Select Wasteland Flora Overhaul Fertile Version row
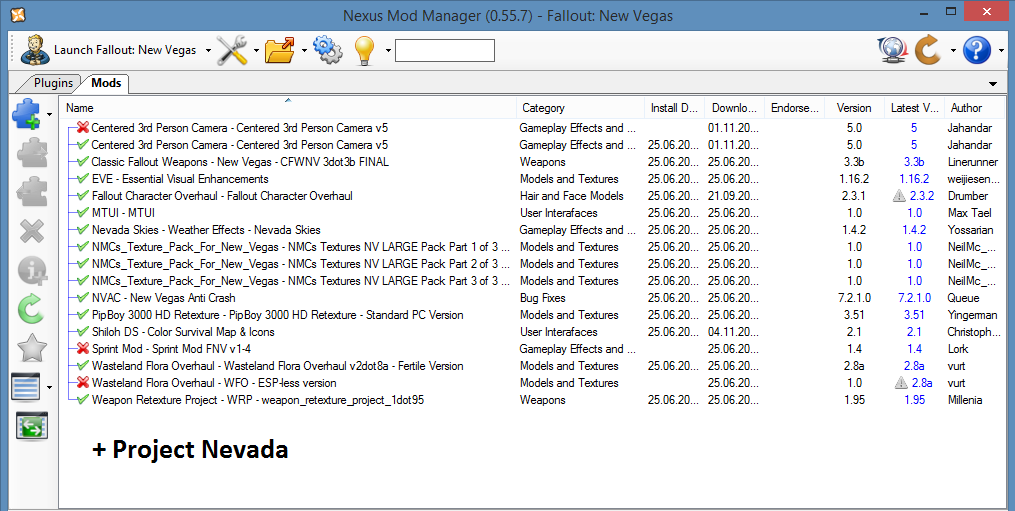 click(x=531, y=366)
